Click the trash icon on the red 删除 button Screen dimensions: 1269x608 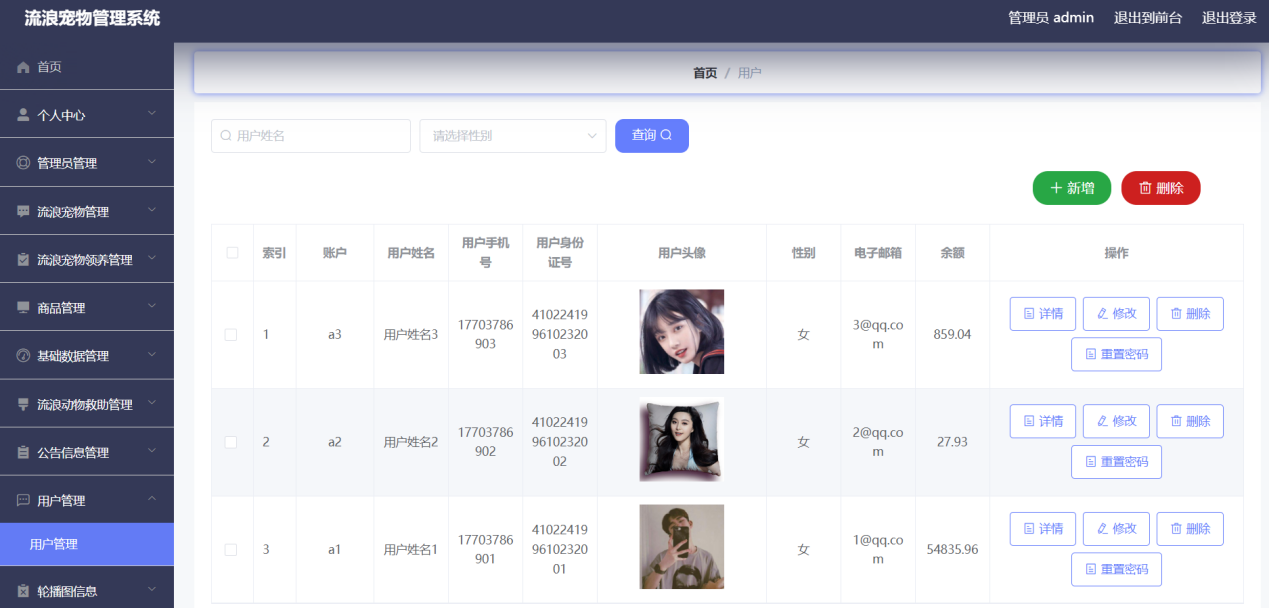pyautogui.click(x=1146, y=188)
